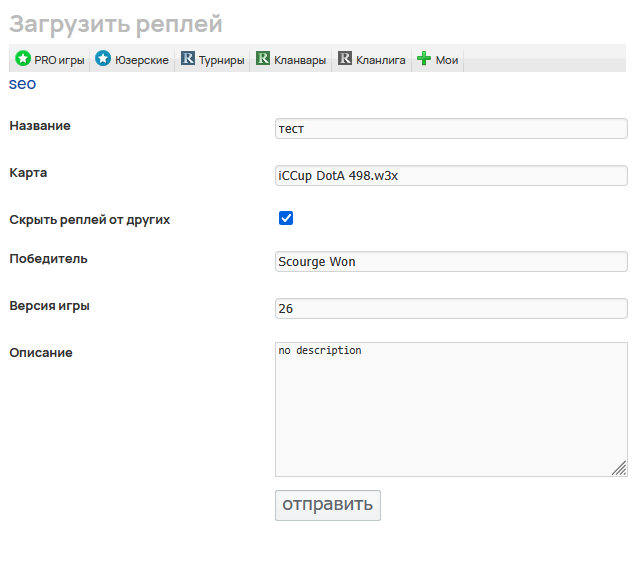Image resolution: width=642 pixels, height=570 pixels.
Task: Select the Кланвары tab
Action: [x=301, y=60]
